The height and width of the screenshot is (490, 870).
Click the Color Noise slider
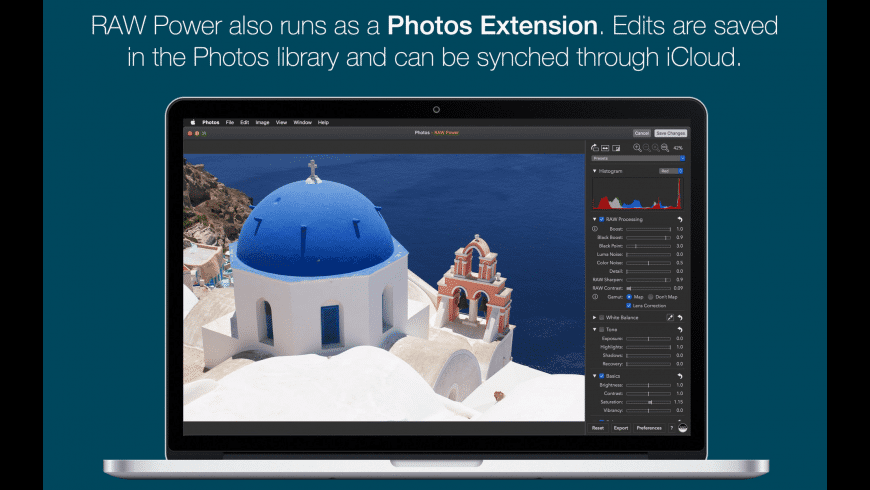(x=649, y=263)
